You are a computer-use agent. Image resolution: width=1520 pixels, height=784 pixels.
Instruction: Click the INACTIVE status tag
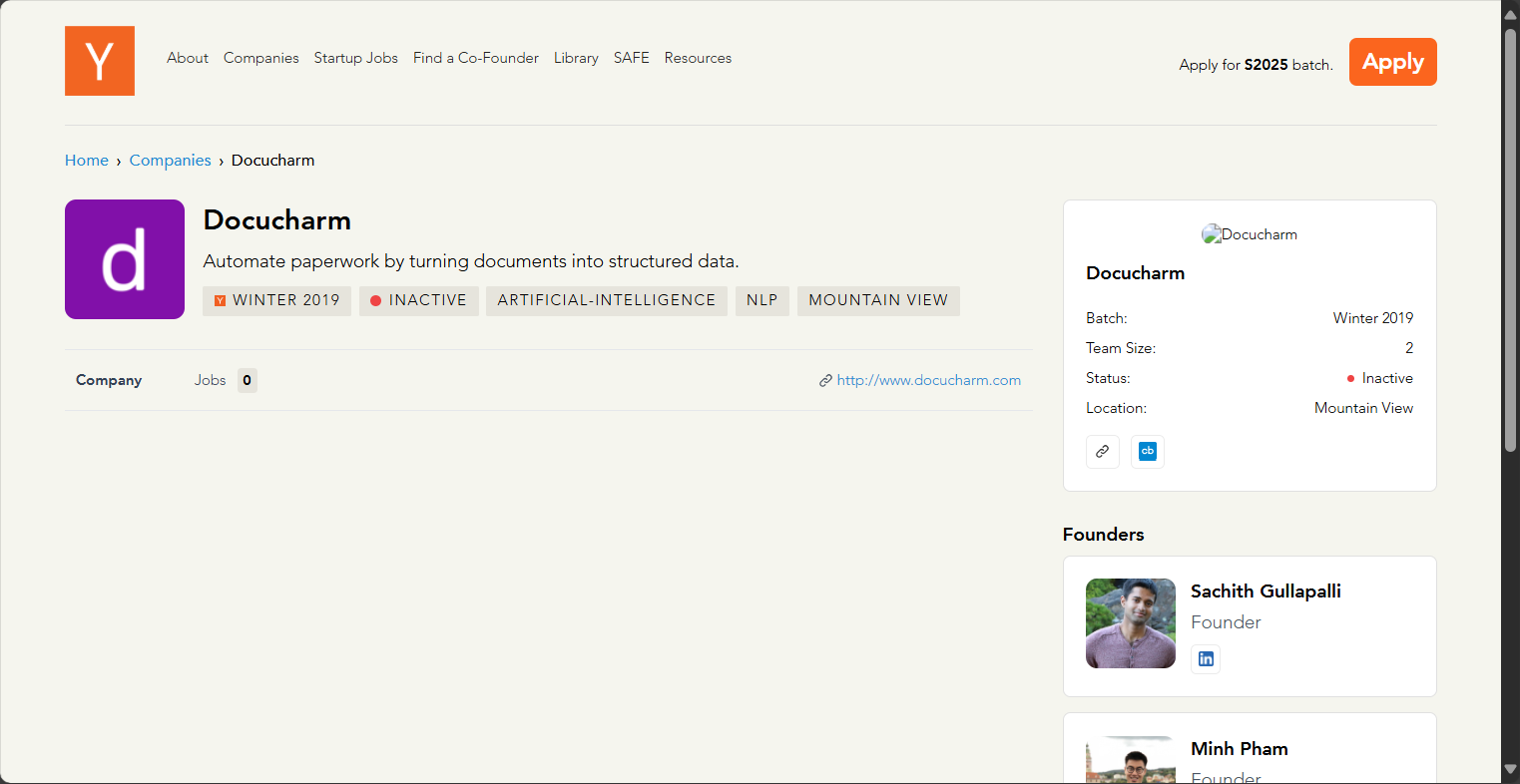point(419,300)
